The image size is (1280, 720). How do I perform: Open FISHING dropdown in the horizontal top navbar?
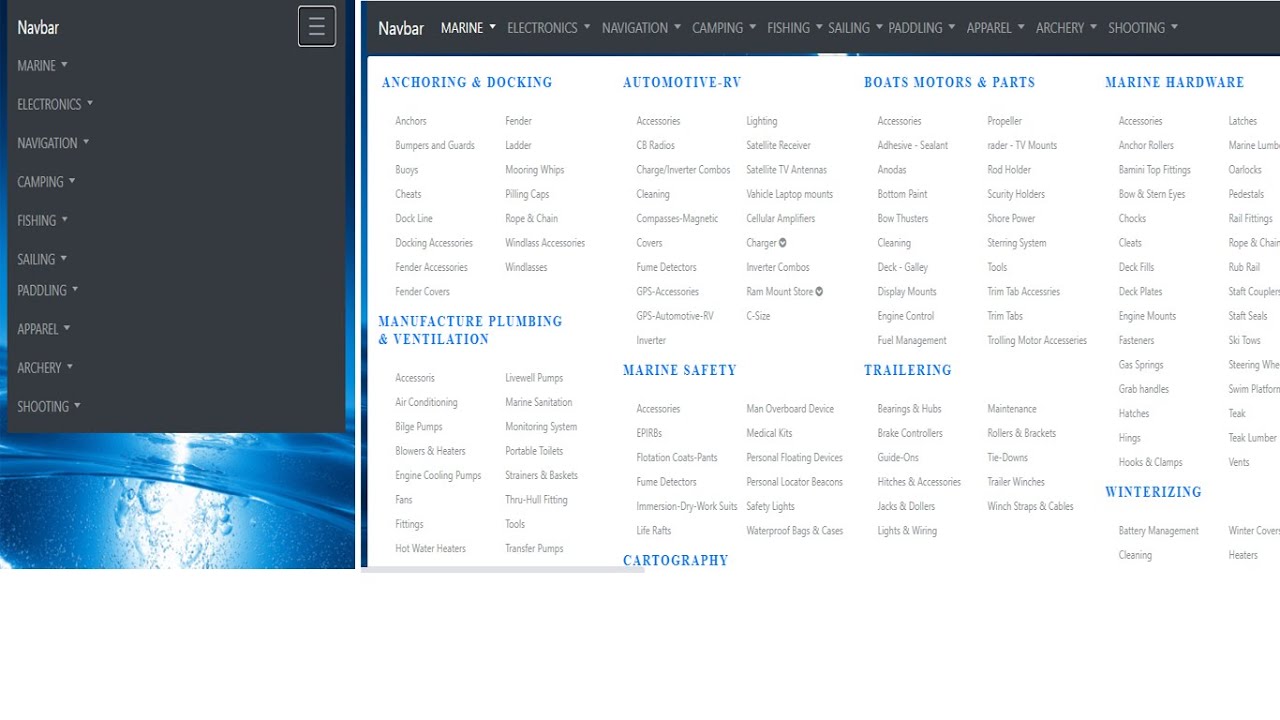[795, 28]
